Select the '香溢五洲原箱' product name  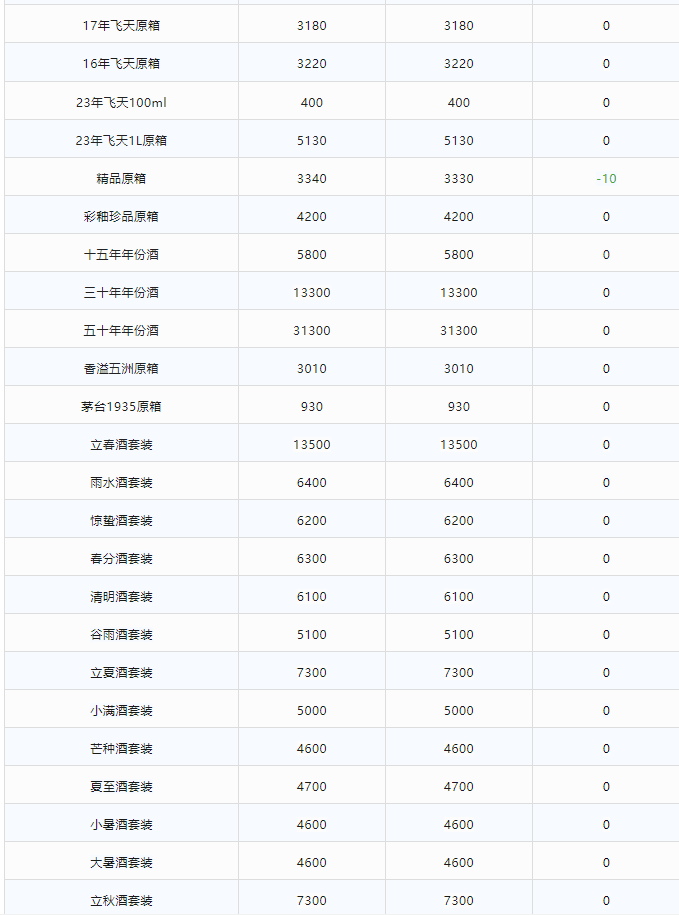(x=121, y=369)
